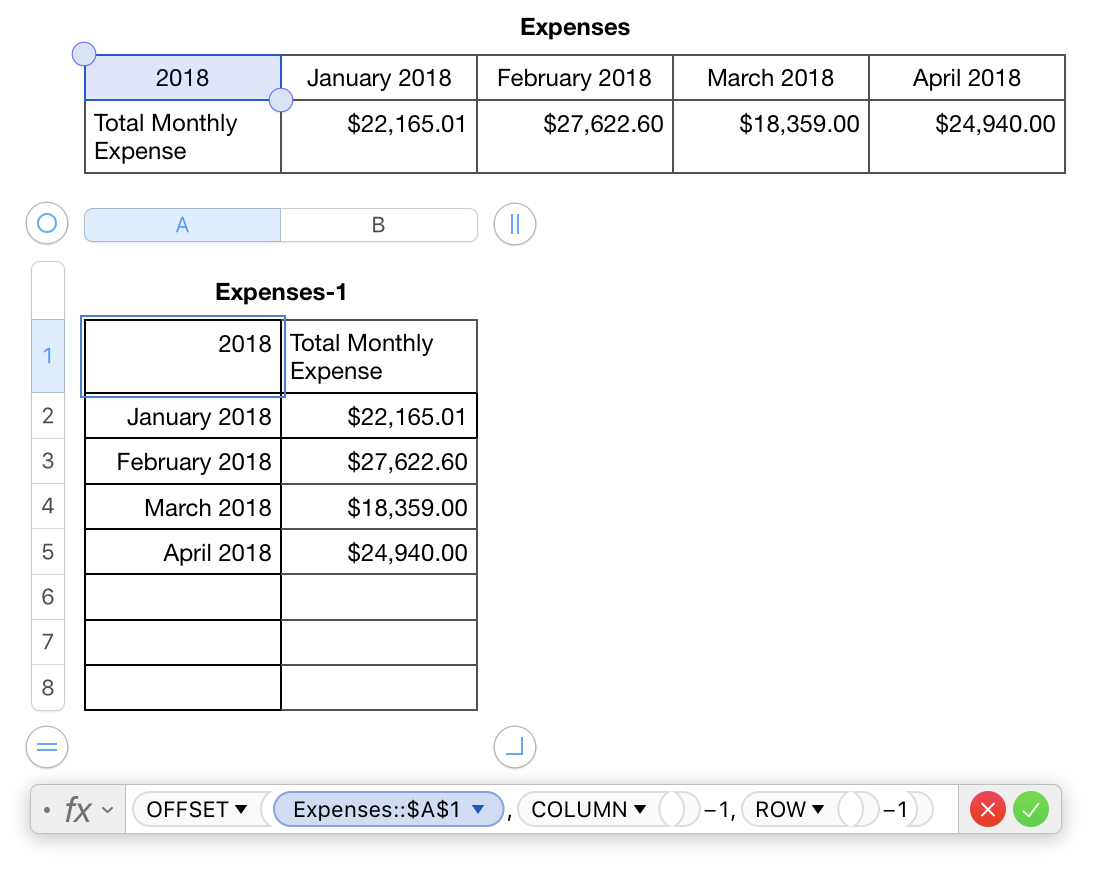The width and height of the screenshot is (1118, 874).
Task: Select the column A header tab
Action: [182, 225]
